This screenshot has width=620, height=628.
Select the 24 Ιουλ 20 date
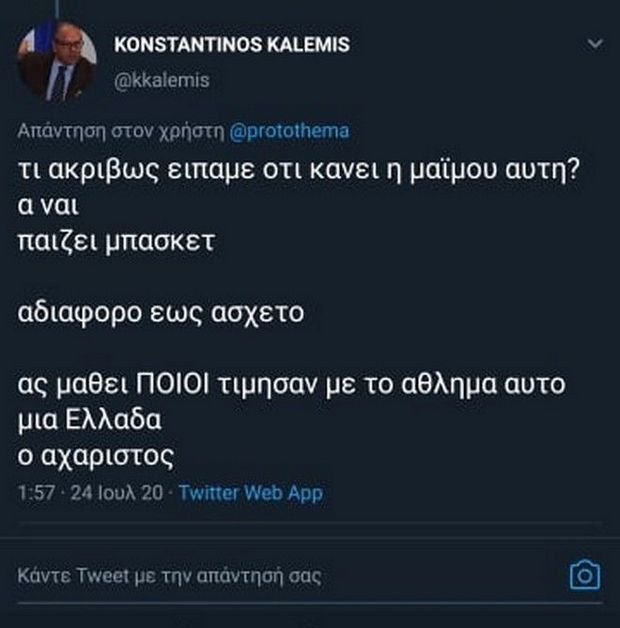coord(117,493)
